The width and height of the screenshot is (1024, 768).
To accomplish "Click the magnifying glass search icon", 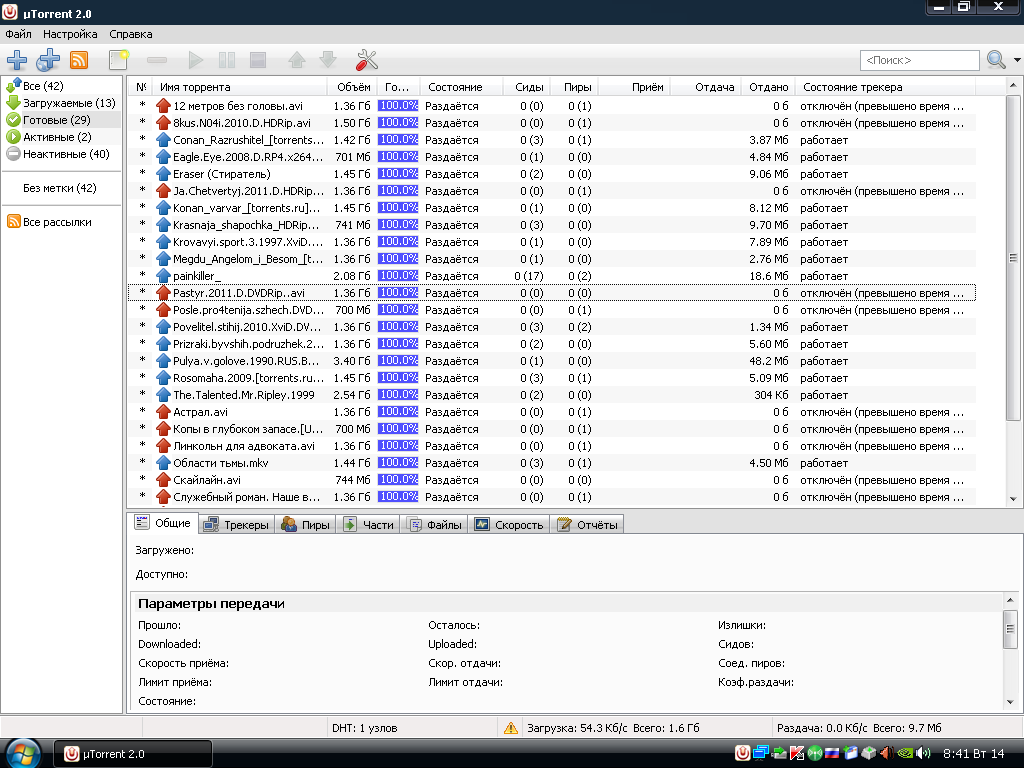I will (996, 60).
